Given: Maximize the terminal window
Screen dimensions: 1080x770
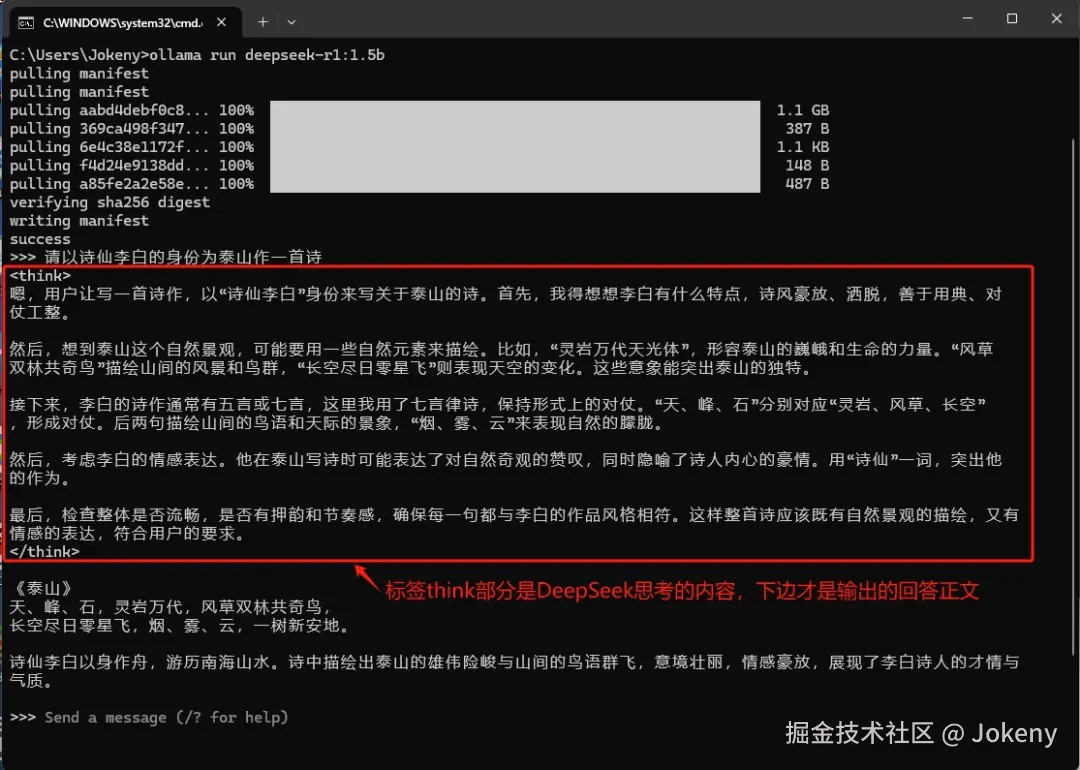Looking at the screenshot, I should click(x=1012, y=19).
